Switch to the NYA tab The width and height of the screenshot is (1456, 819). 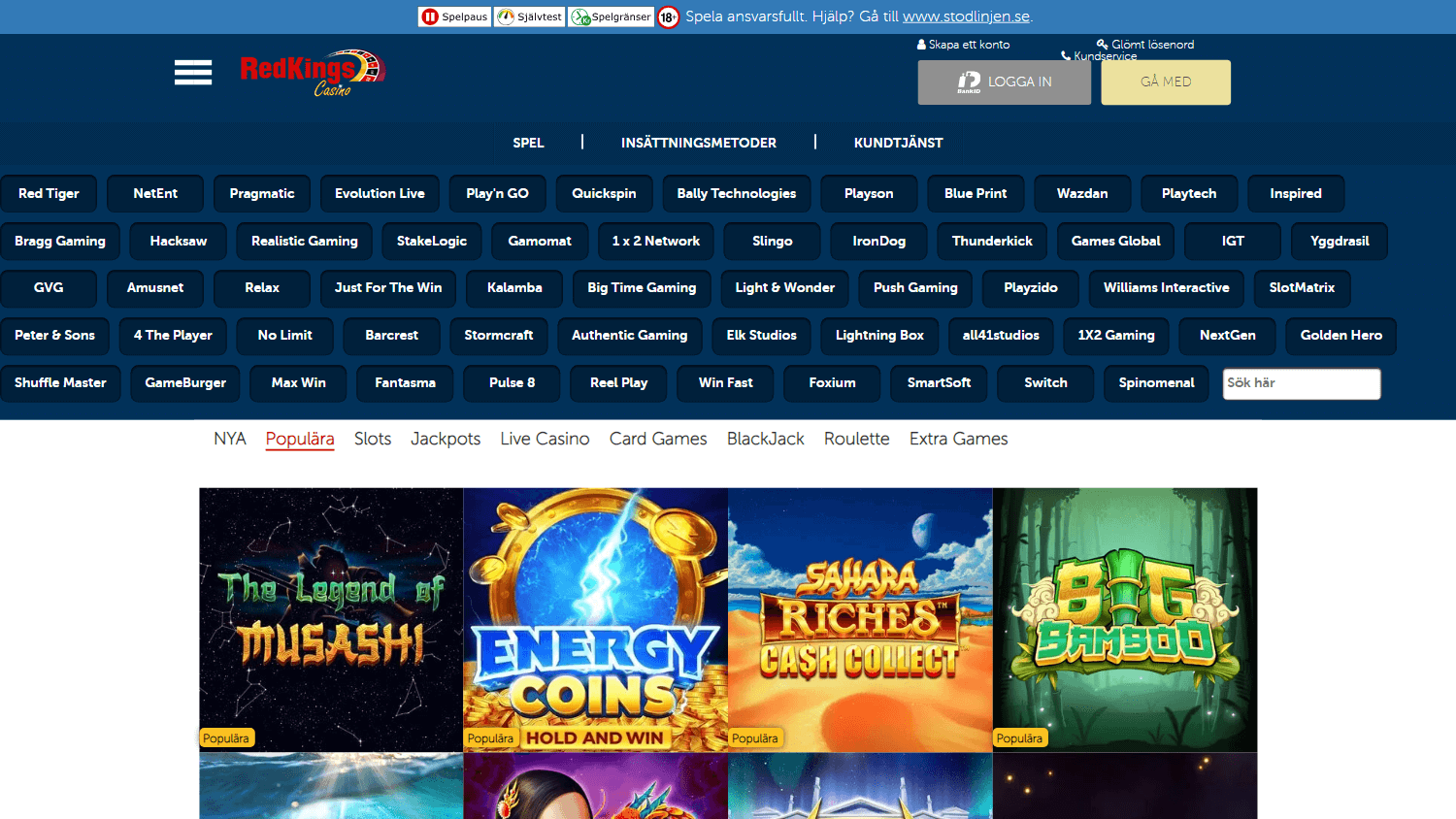[230, 439]
